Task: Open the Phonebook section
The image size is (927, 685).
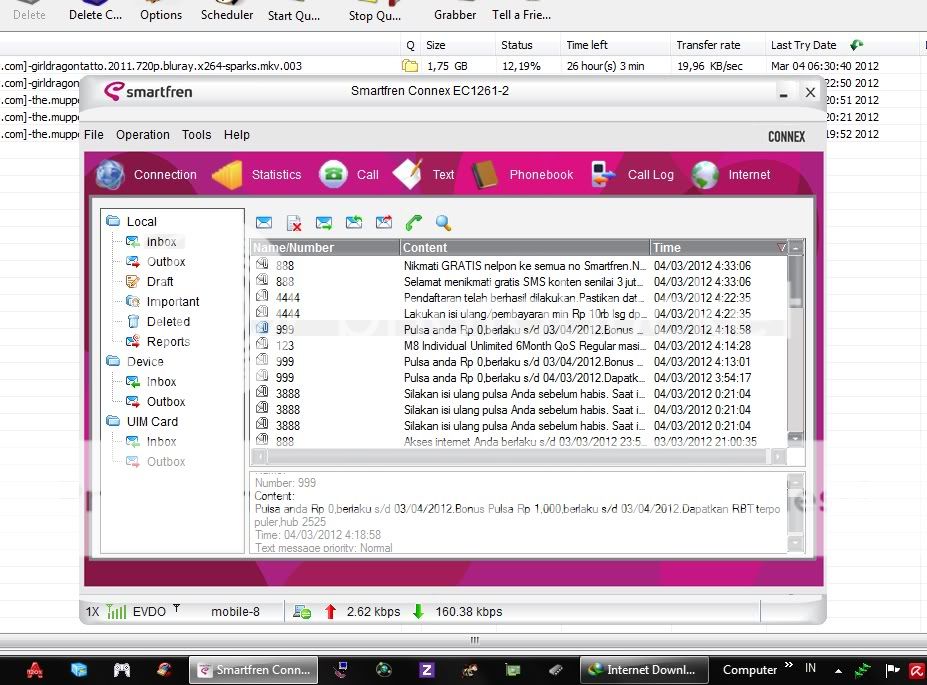Action: tap(523, 175)
